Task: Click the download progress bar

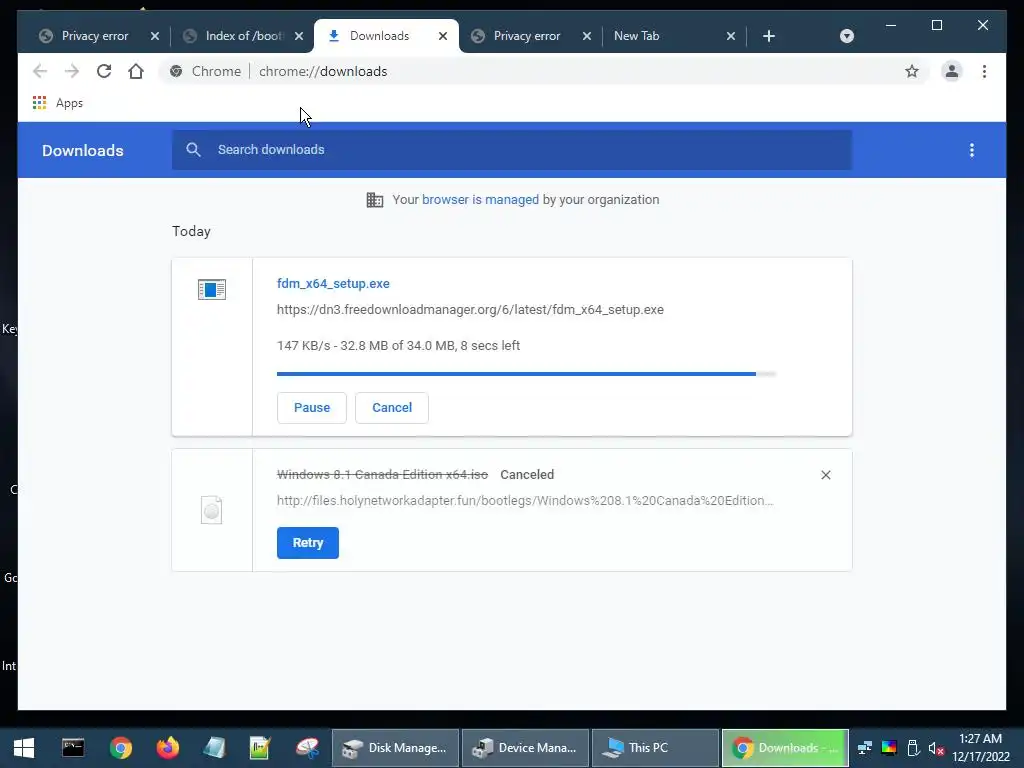Action: pos(526,374)
